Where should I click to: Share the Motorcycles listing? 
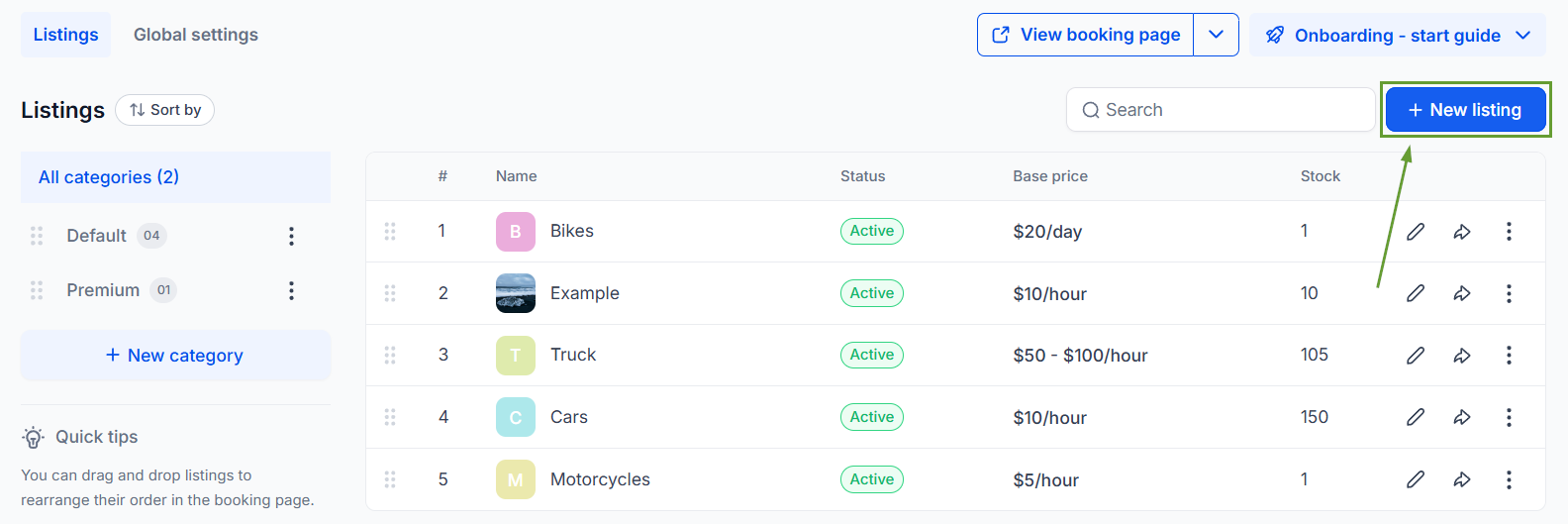tap(1462, 479)
